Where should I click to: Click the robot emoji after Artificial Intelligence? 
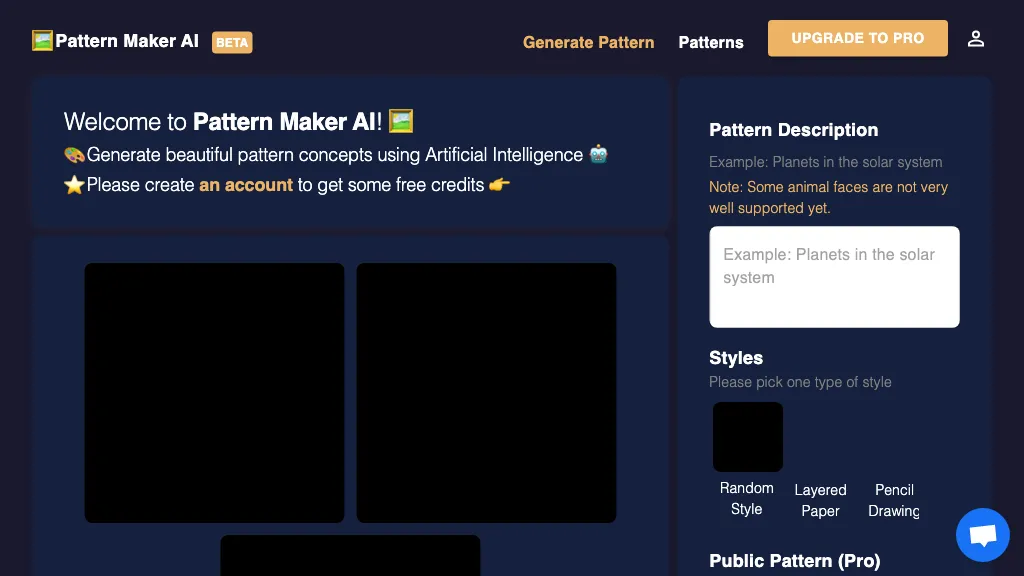[x=597, y=154]
